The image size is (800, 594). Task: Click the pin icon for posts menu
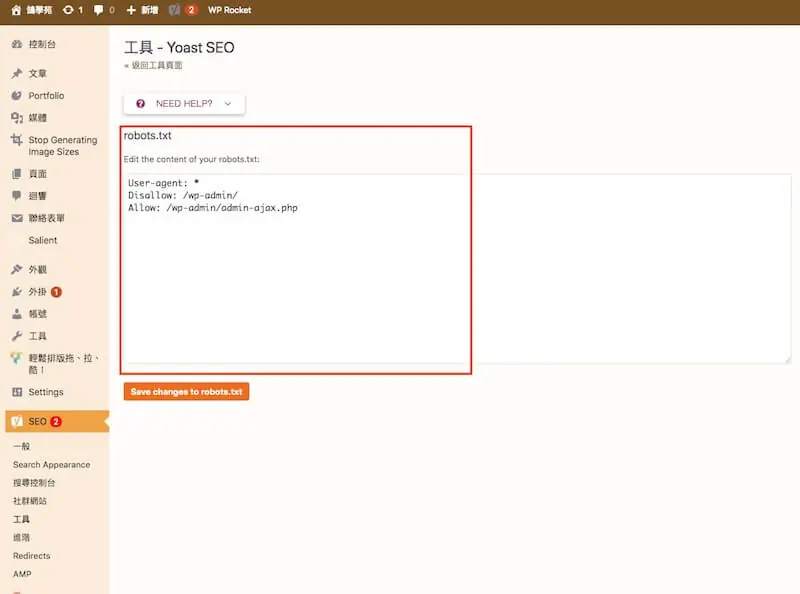pos(17,73)
